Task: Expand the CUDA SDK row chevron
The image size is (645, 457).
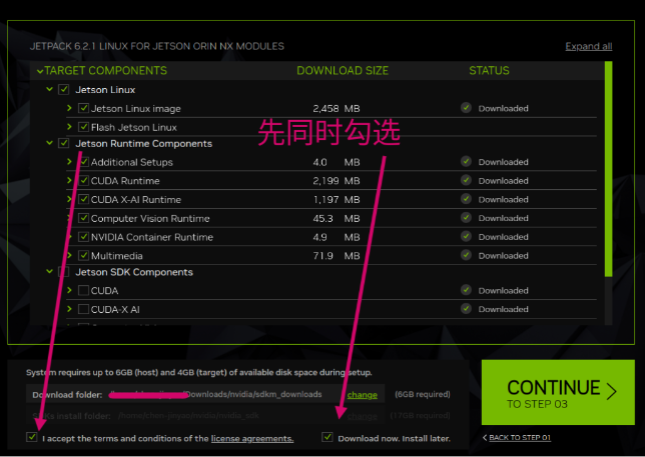Action: pyautogui.click(x=69, y=290)
